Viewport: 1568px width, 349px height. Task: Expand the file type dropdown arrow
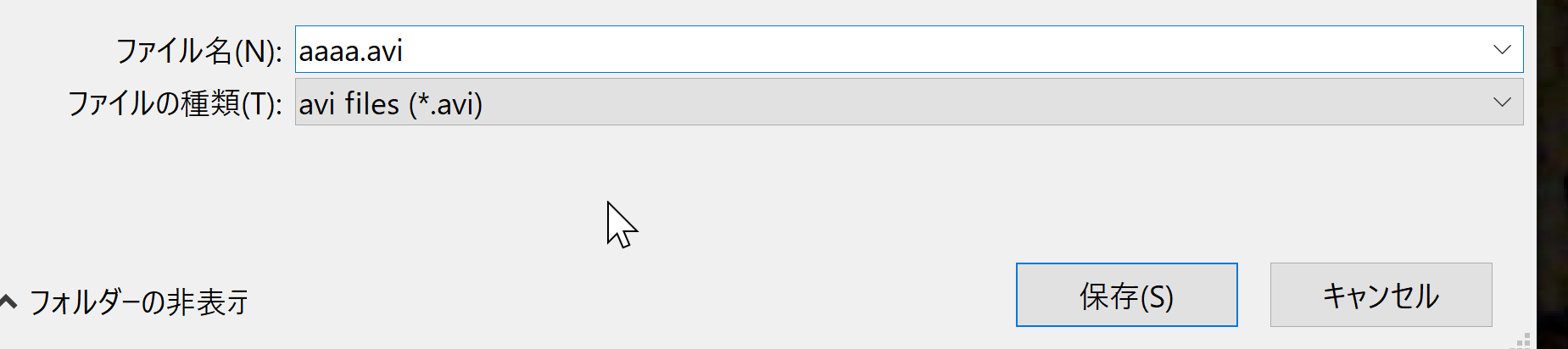[x=1502, y=102]
